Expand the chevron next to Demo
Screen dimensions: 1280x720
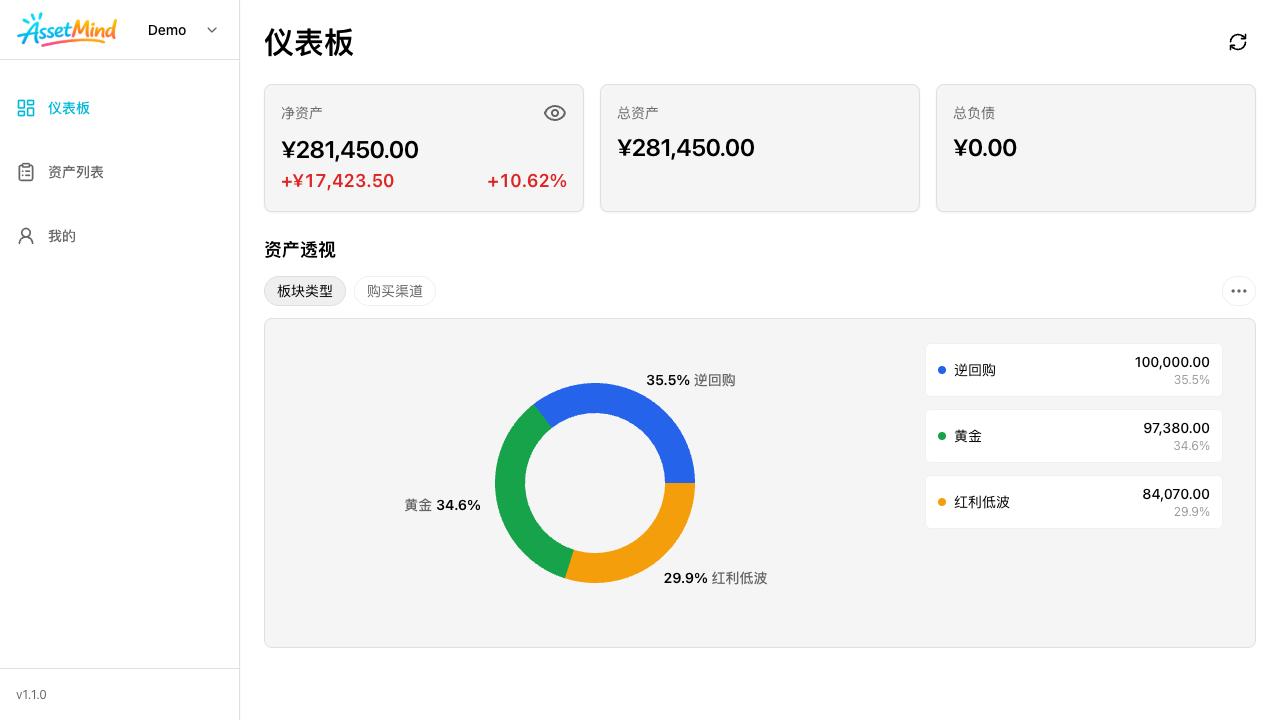(212, 30)
